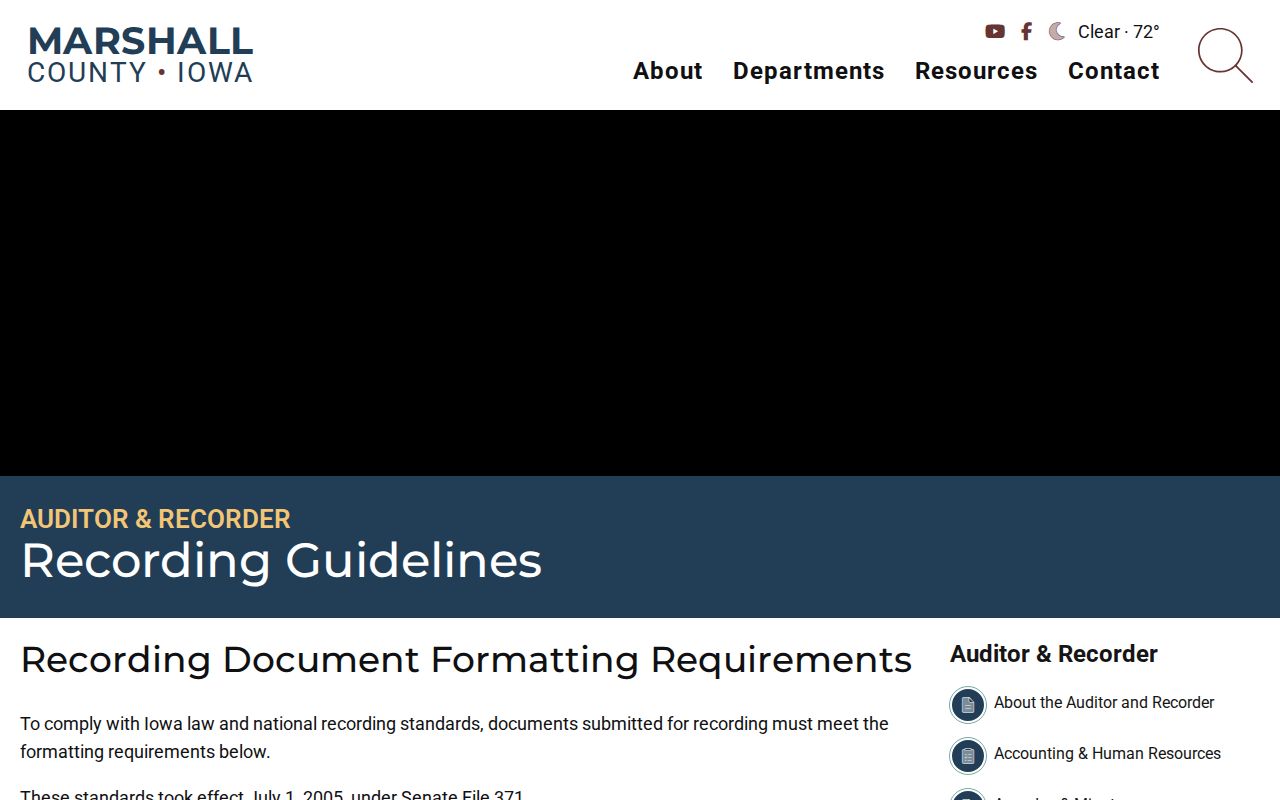Click the Recording Document Formatting Requirements heading

click(x=466, y=660)
